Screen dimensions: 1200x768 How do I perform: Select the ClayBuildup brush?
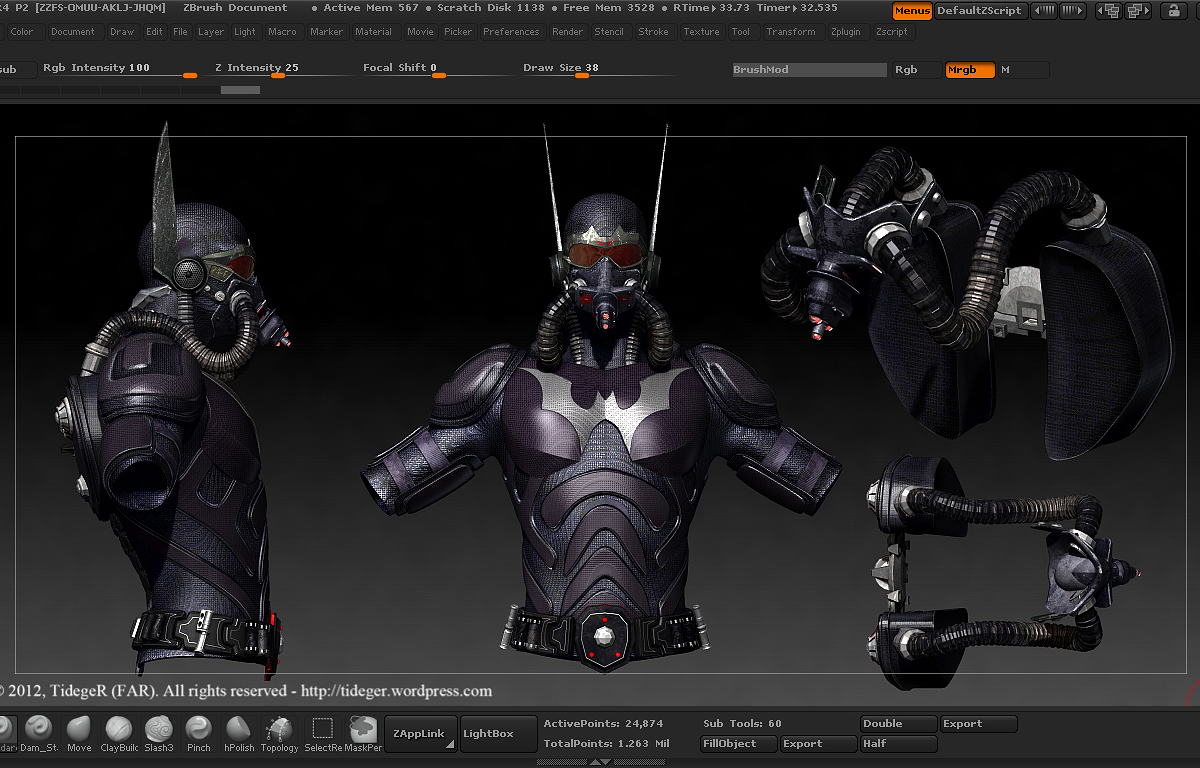[119, 733]
